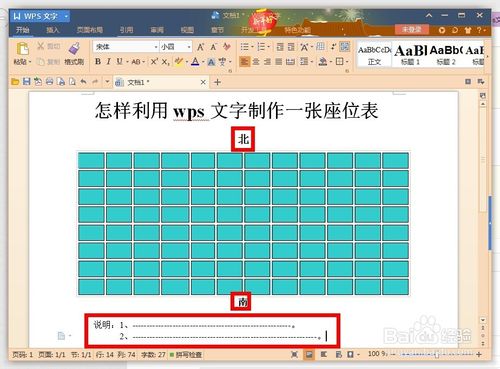Apply the 标题 1 heading style
The width and height of the screenshot is (500, 369).
coord(410,55)
